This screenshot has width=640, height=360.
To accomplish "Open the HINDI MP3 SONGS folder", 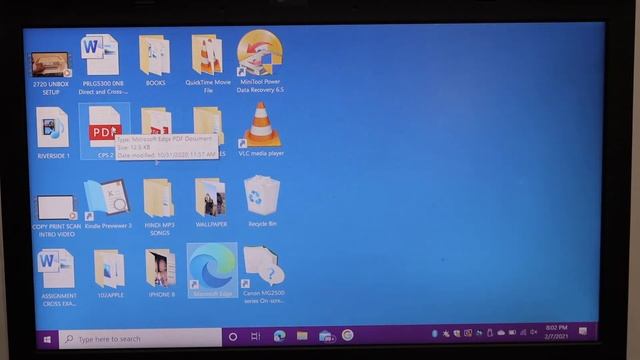I will tap(158, 198).
